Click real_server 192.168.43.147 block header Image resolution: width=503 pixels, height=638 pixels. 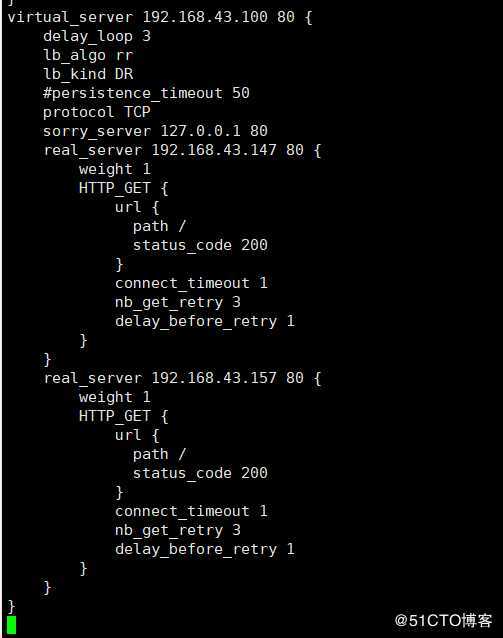[x=182, y=150]
